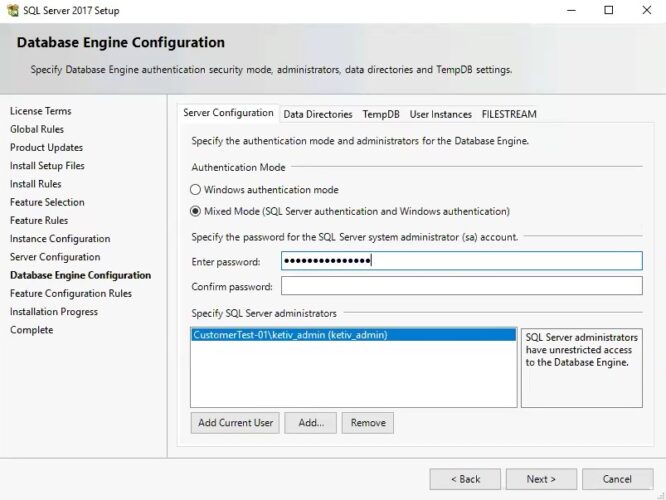The height and width of the screenshot is (500, 666).
Task: Select the Server Configuration tab
Action: click(228, 113)
